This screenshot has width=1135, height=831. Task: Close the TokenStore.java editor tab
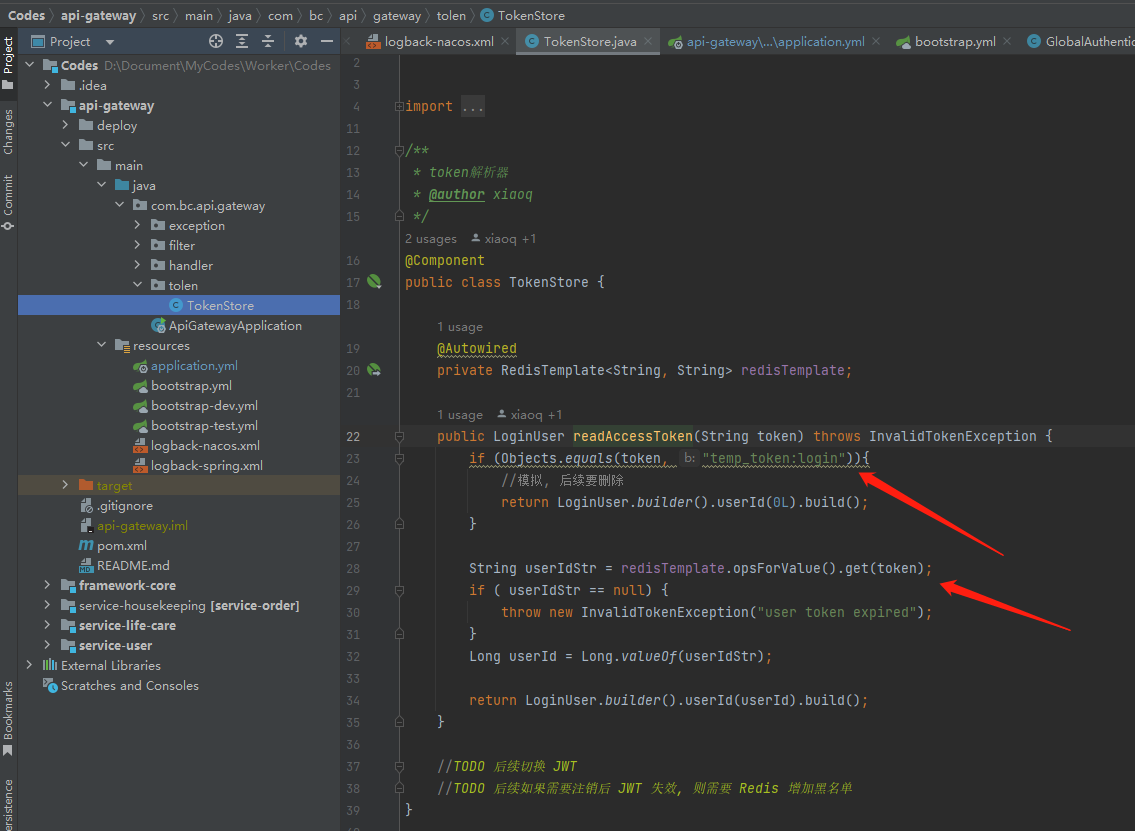(x=648, y=41)
